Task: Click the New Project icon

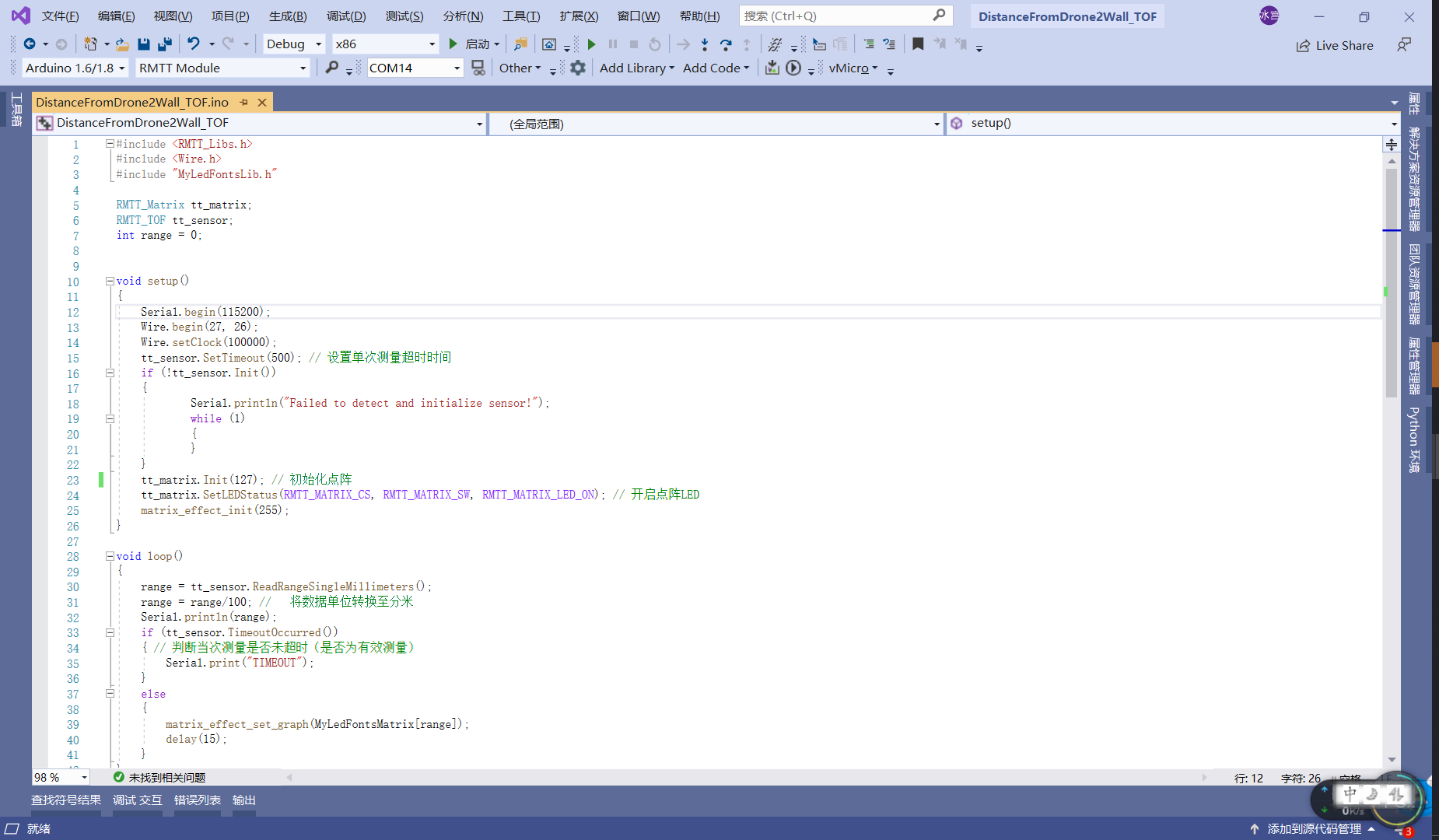Action: pos(90,44)
